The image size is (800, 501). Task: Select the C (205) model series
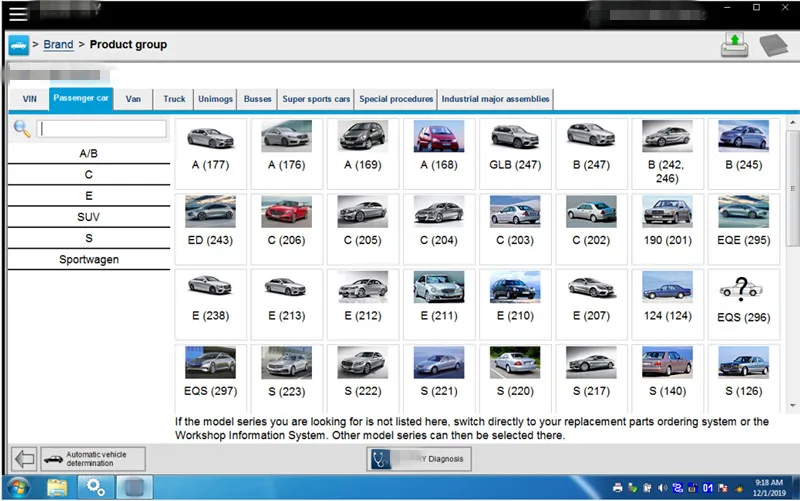[363, 229]
